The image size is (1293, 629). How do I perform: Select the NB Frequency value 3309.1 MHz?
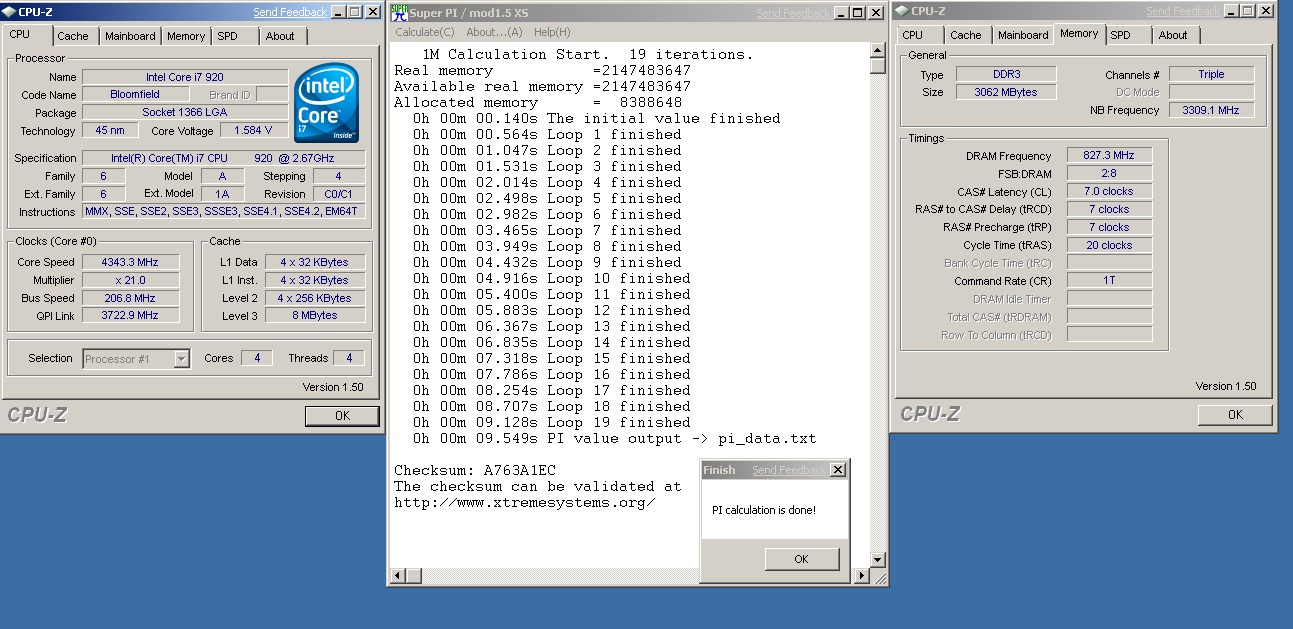[x=1211, y=110]
